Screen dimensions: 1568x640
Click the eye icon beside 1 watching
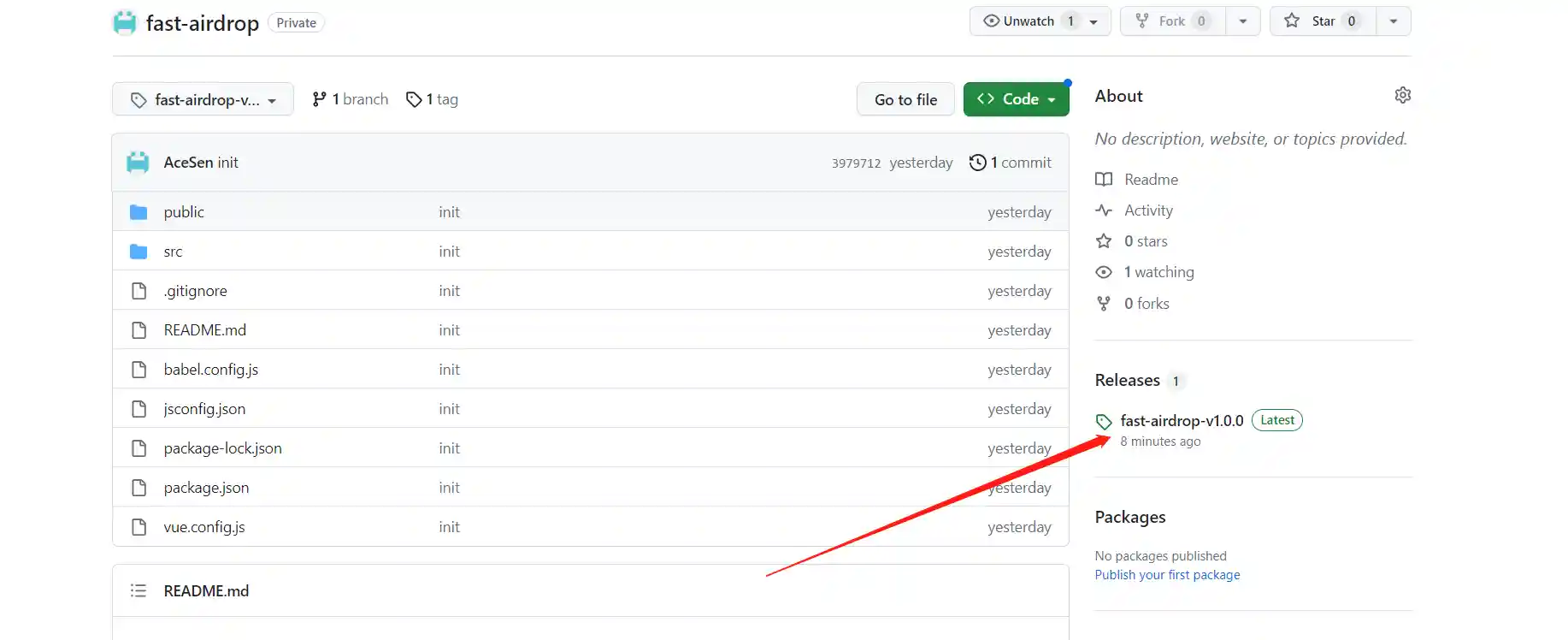pos(1104,272)
